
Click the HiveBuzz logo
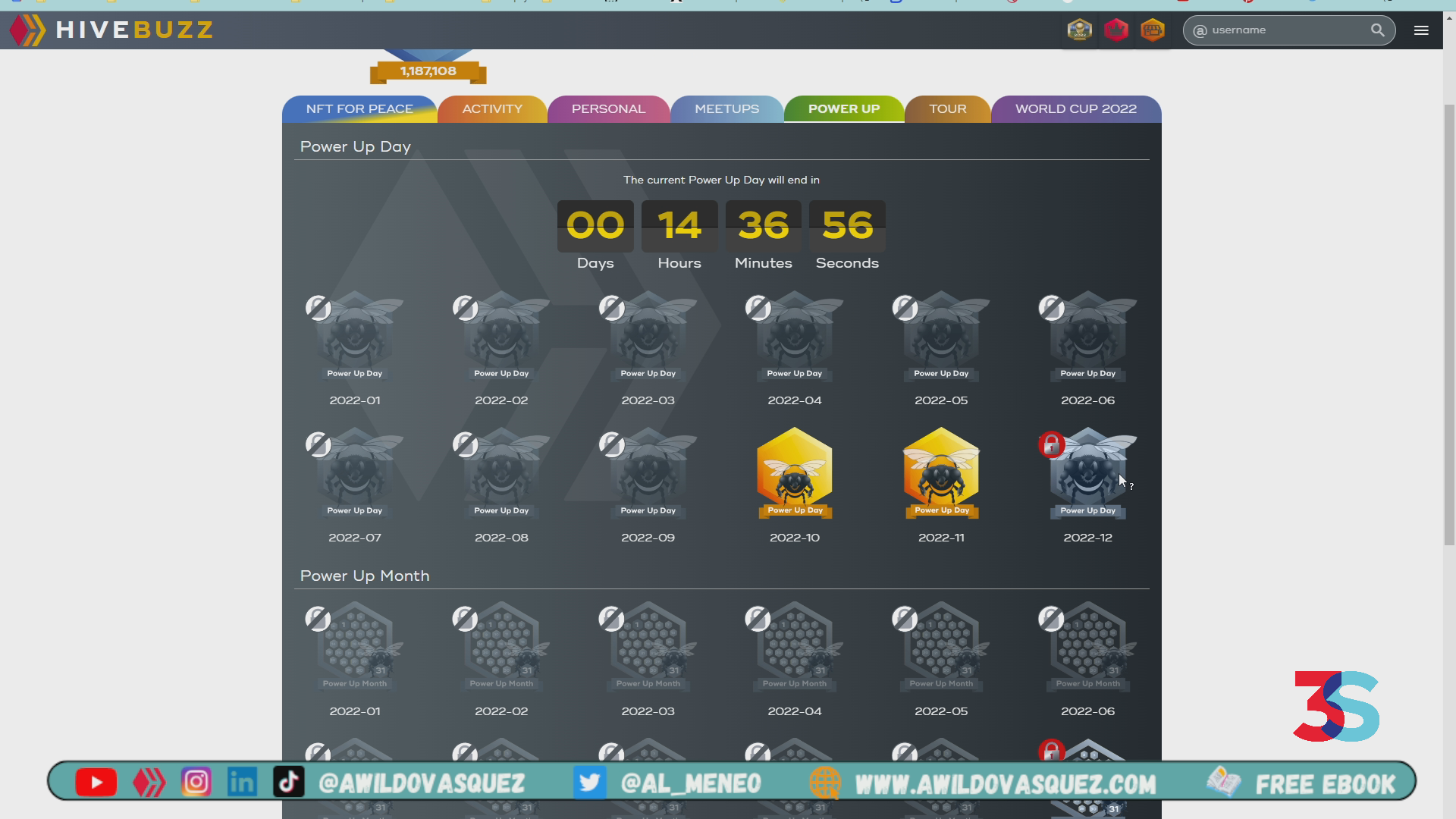[x=111, y=30]
